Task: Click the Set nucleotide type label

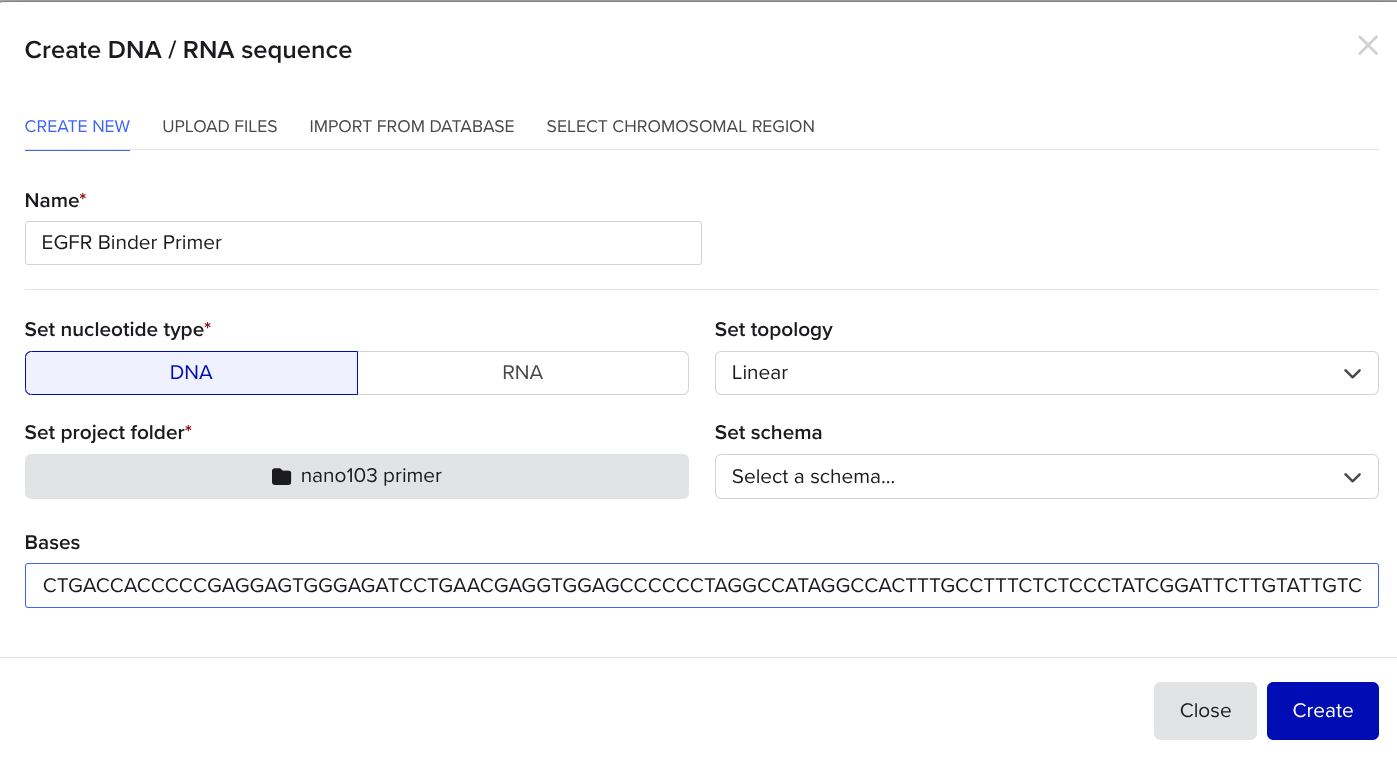Action: point(118,329)
